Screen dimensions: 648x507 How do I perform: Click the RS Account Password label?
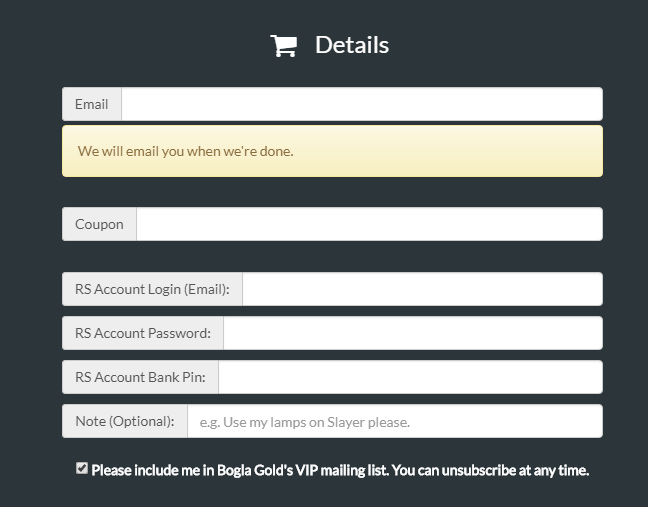tap(143, 333)
